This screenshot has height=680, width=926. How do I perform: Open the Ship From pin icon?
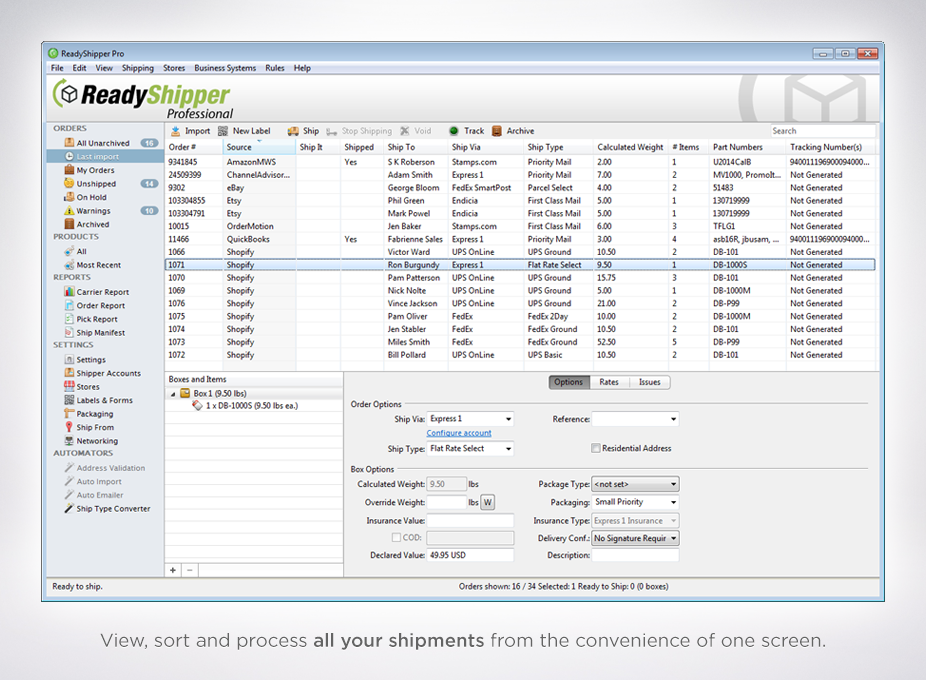pyautogui.click(x=69, y=427)
